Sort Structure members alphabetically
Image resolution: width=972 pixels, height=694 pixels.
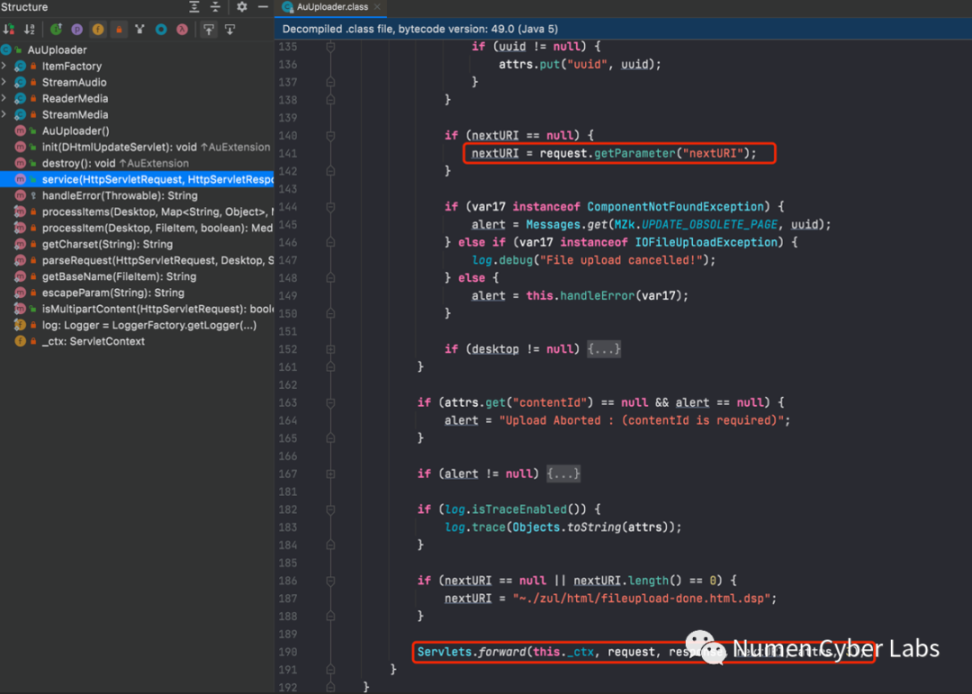[x=28, y=30]
